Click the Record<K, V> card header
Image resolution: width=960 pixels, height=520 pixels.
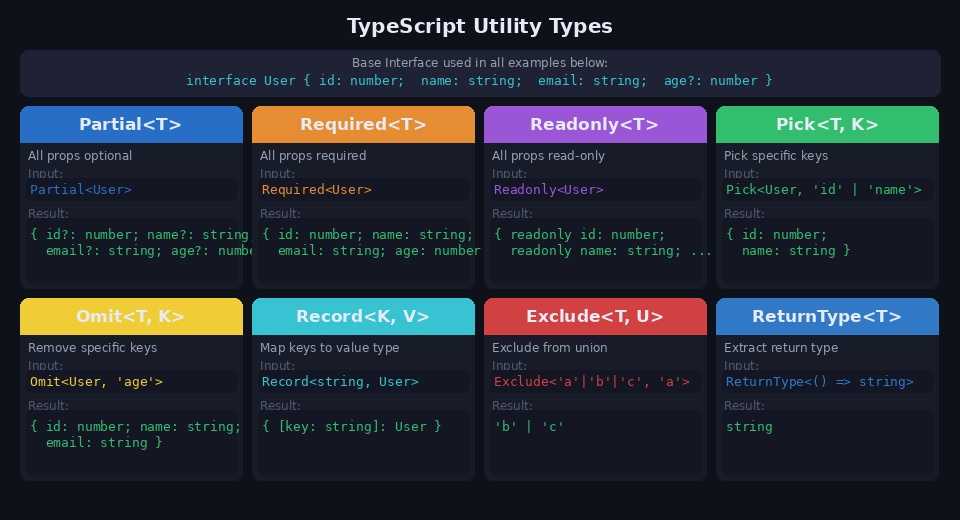363,317
